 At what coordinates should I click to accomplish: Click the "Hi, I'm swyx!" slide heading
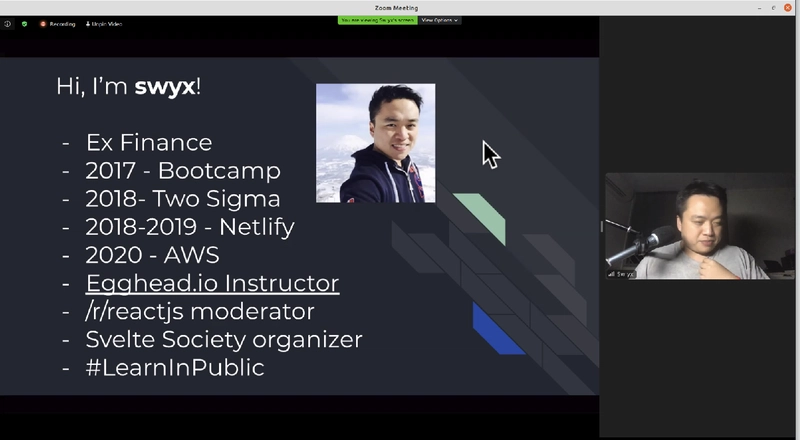point(129,87)
